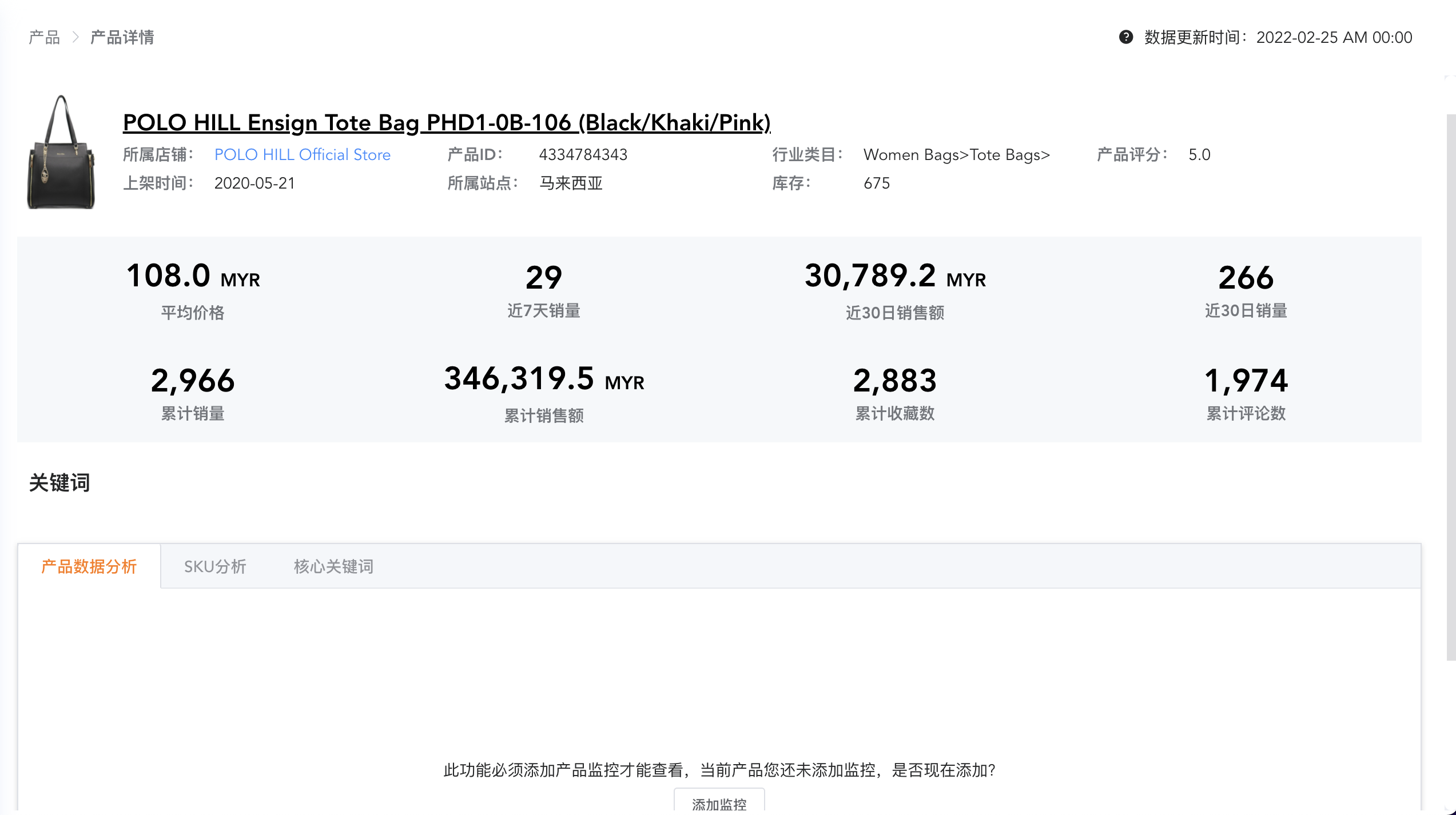Screen dimensions: 1456x815
Task: Click the category text Women Bags>Tote Bags>
Action: coord(957,154)
